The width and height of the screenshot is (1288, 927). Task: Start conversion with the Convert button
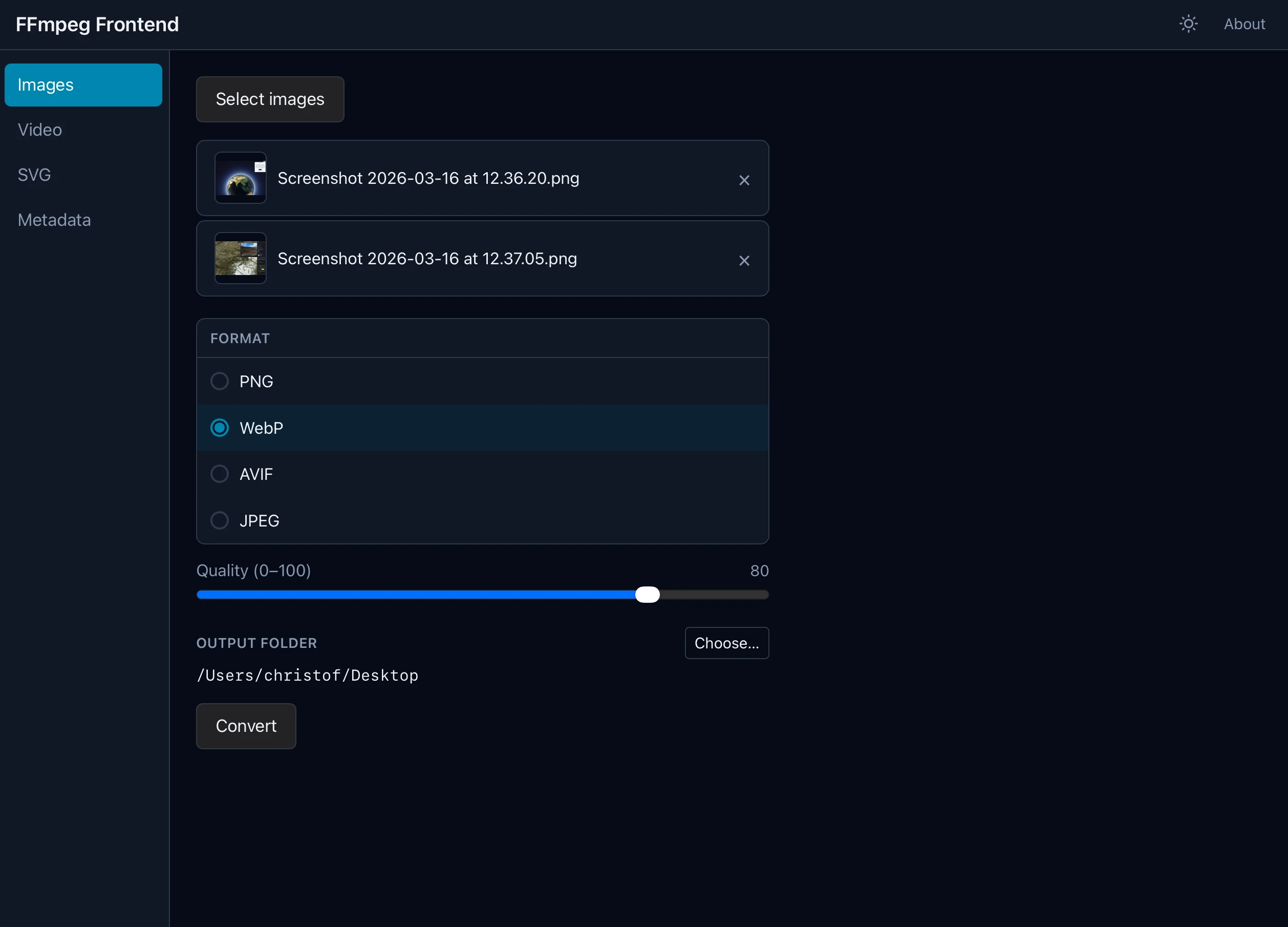click(x=245, y=726)
